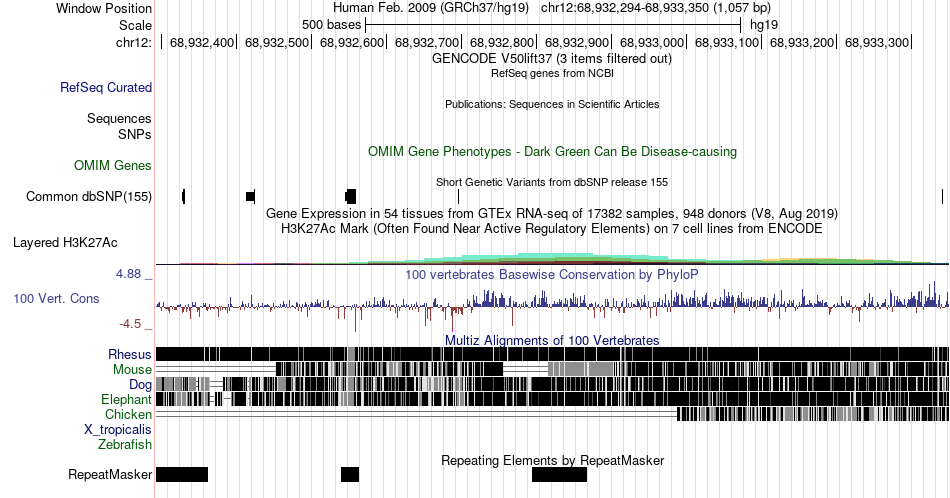The height and width of the screenshot is (498, 950).
Task: Click the OMIM Gene Phenotypes title
Action: tap(552, 151)
